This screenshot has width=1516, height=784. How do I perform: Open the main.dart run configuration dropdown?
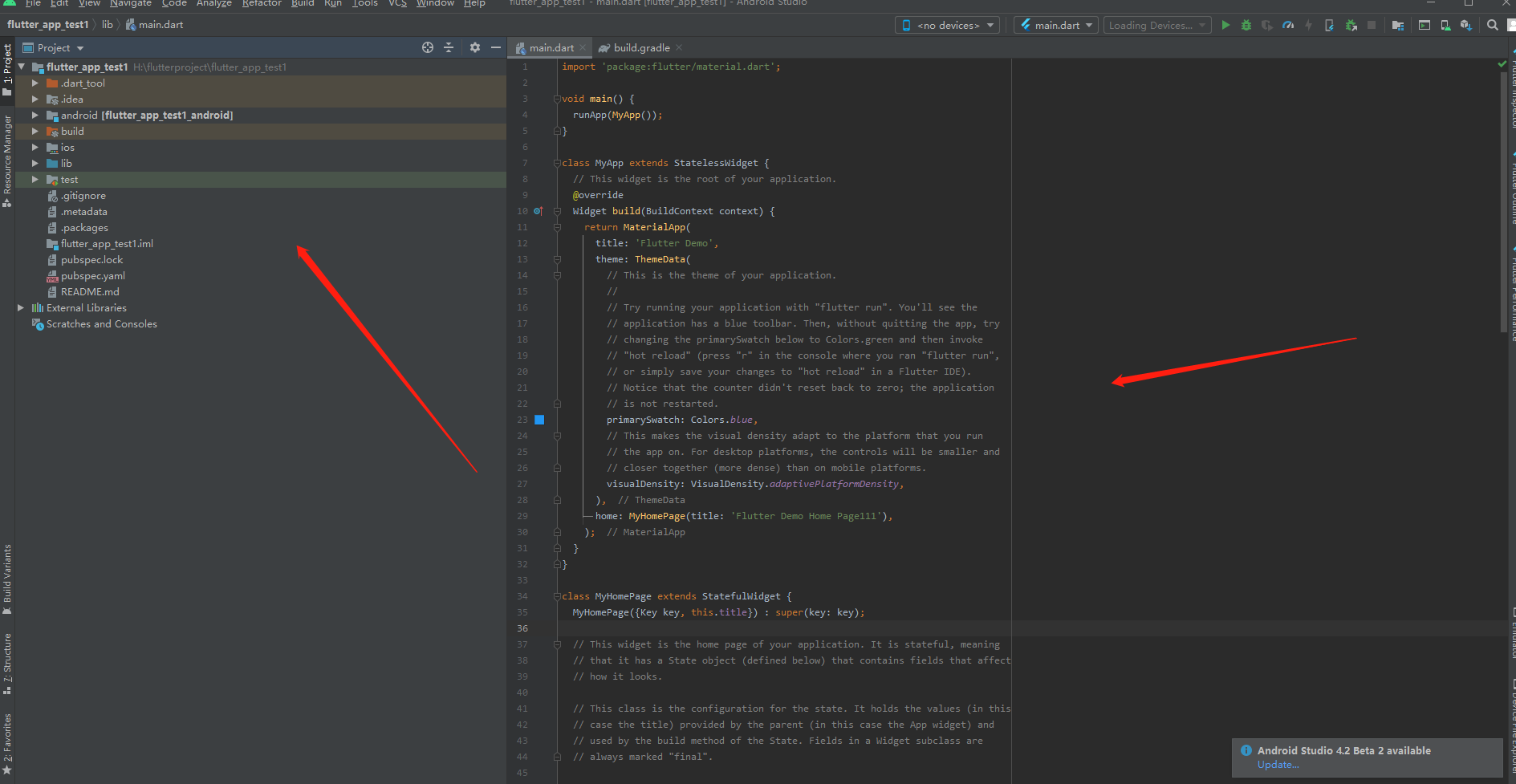point(1056,25)
